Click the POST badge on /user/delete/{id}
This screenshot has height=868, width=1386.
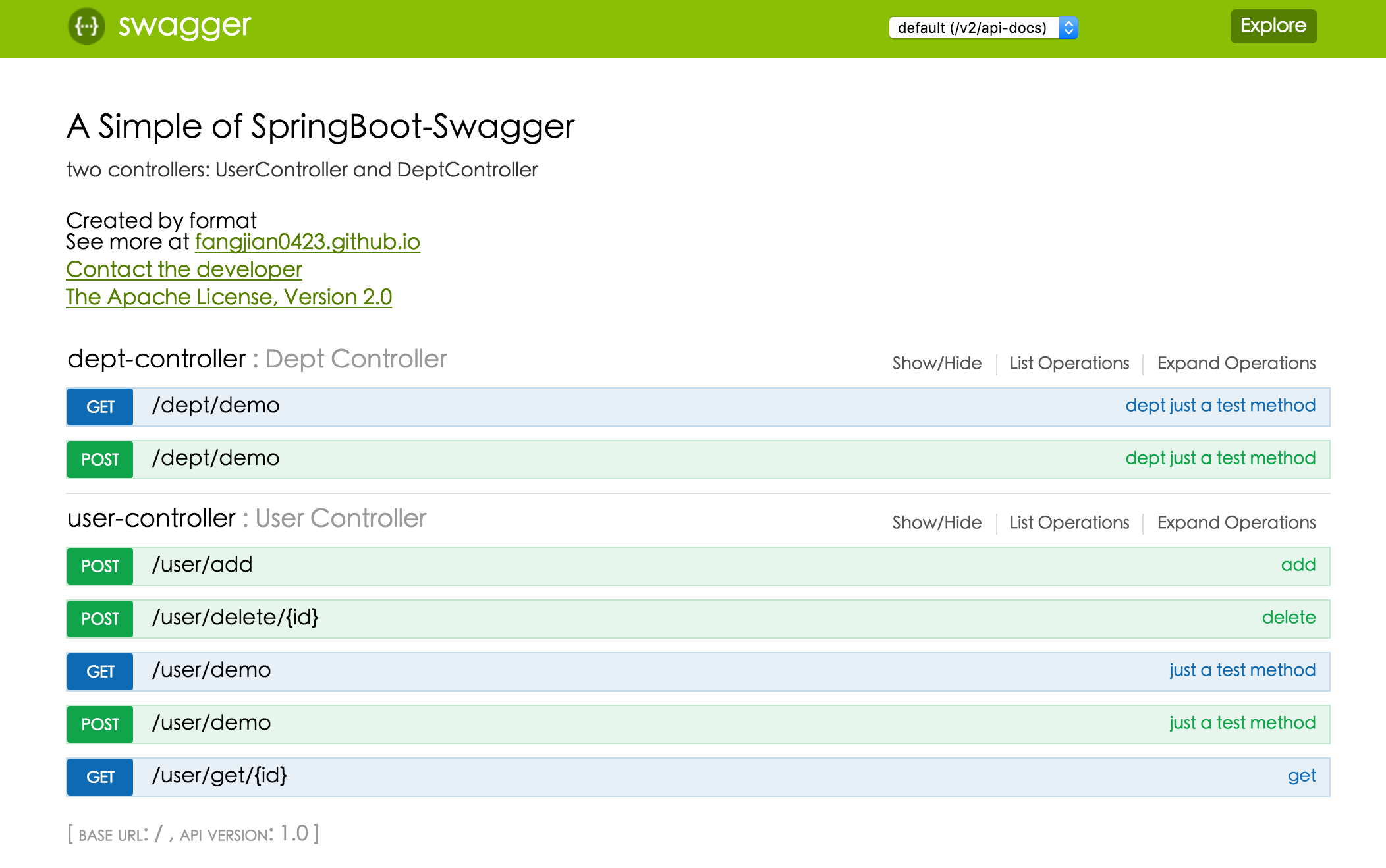(x=99, y=618)
